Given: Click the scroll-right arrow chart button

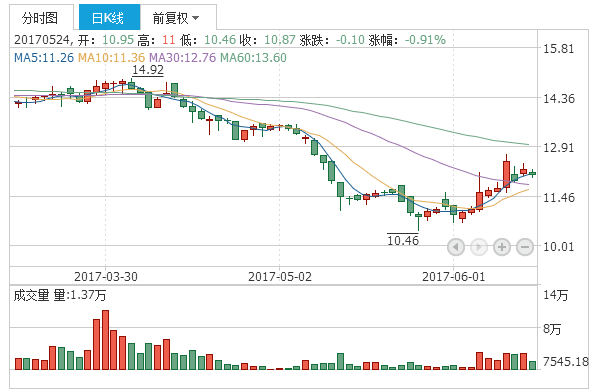Looking at the screenshot, I should (x=479, y=247).
